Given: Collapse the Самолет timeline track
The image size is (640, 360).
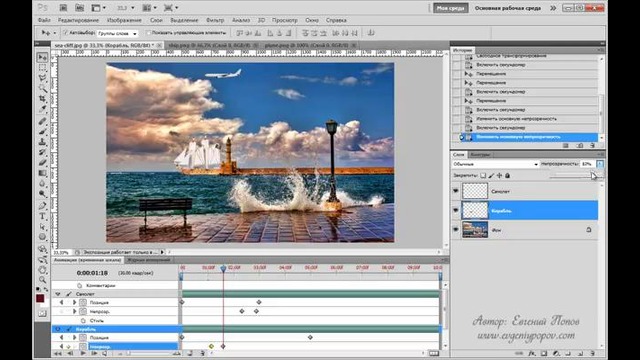Looking at the screenshot, I should (58, 294).
